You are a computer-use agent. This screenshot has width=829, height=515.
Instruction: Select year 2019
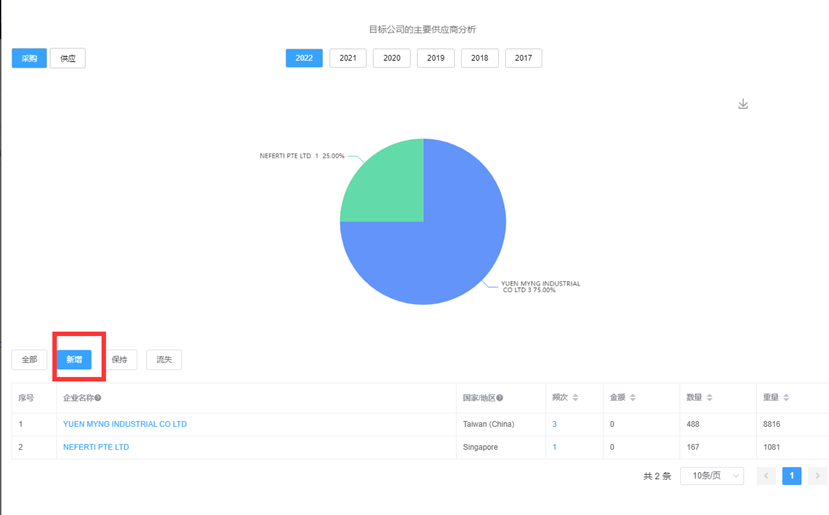click(436, 58)
